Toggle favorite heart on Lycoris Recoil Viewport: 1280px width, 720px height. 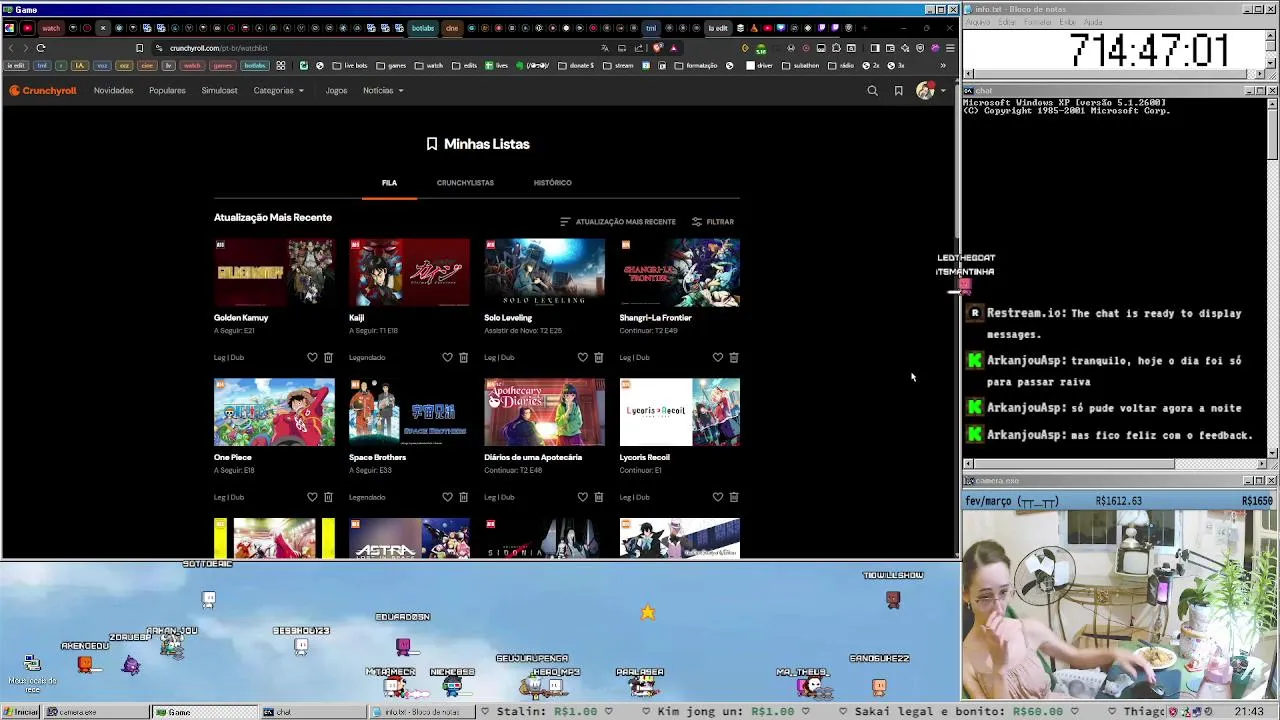click(717, 497)
